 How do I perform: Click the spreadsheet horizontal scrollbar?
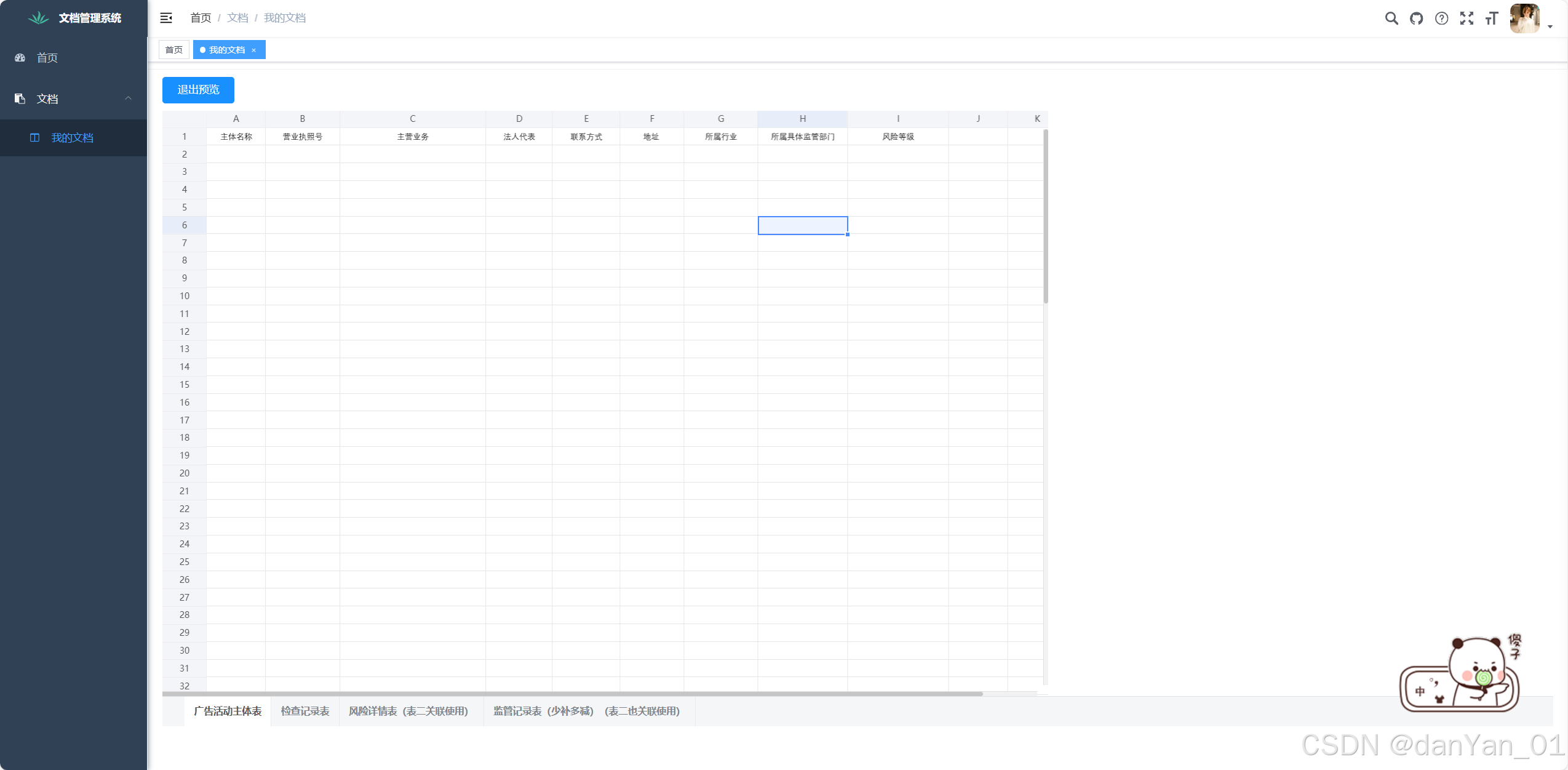572,694
